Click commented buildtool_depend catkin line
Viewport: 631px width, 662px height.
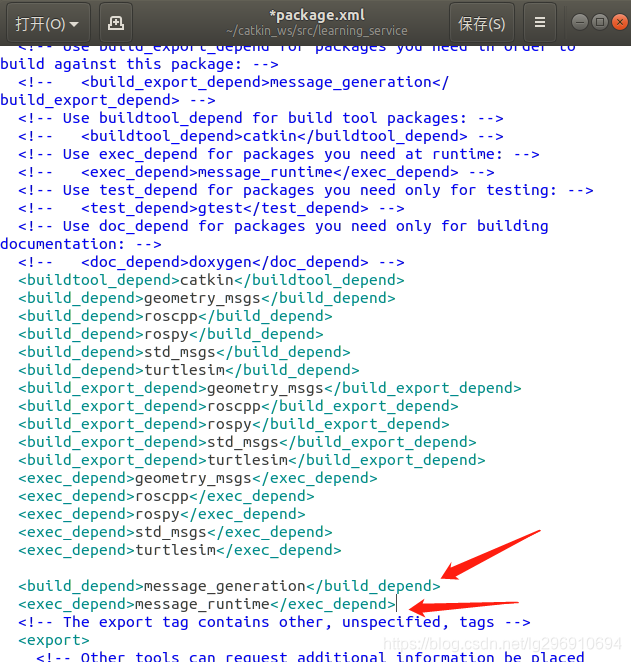[x=261, y=136]
